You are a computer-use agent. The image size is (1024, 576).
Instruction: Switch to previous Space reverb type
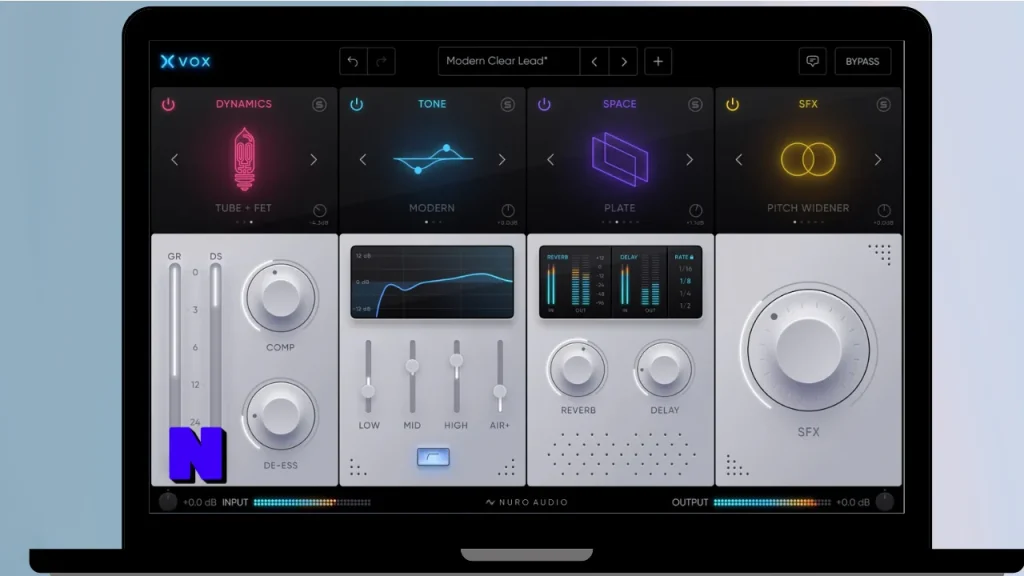tap(551, 159)
